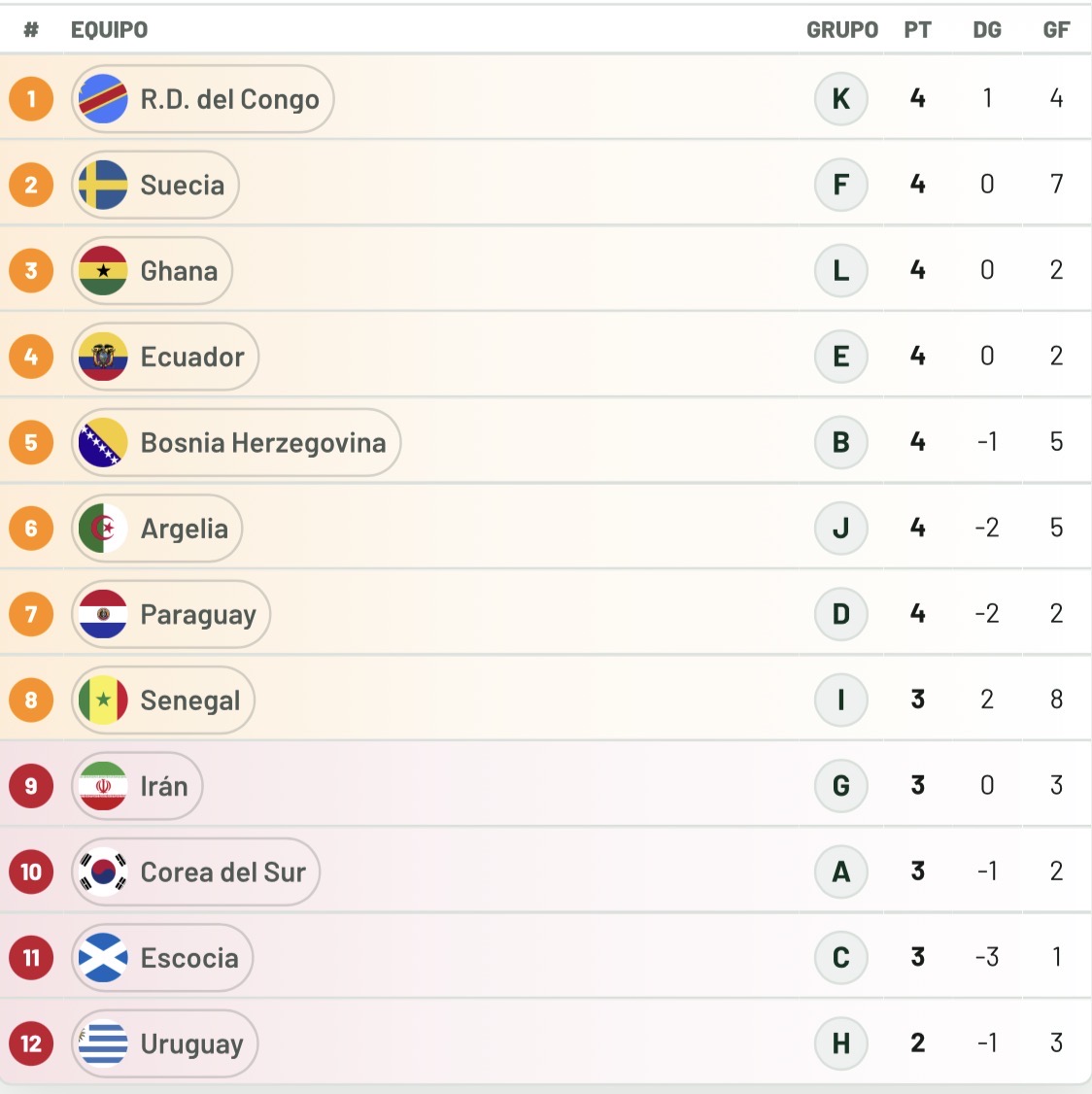Sort table by DG column header
This screenshot has height=1094, width=1092.
[x=987, y=30]
